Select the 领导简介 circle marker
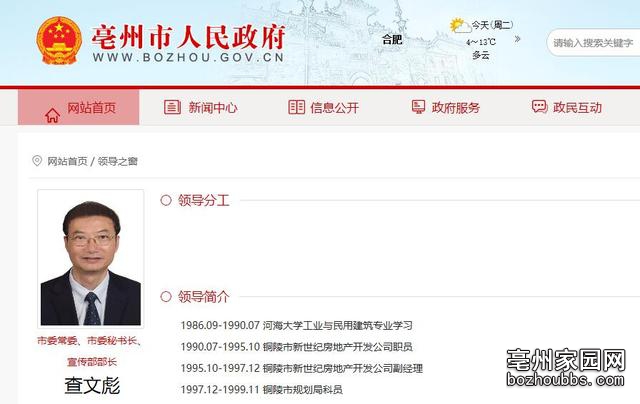 [x=166, y=296]
